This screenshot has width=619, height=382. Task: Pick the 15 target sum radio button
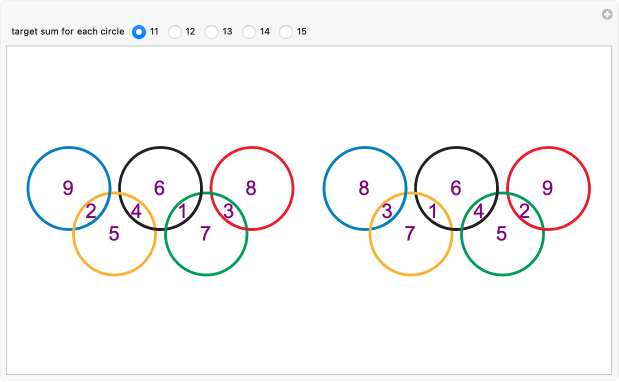pos(286,32)
